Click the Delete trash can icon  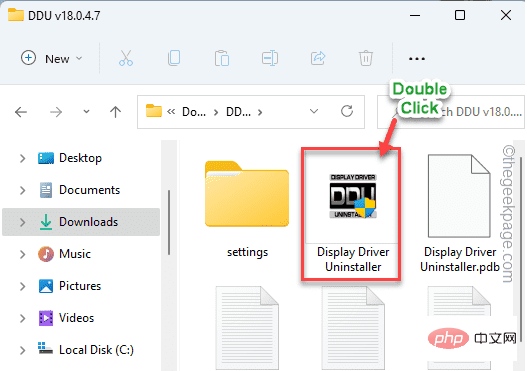(366, 58)
